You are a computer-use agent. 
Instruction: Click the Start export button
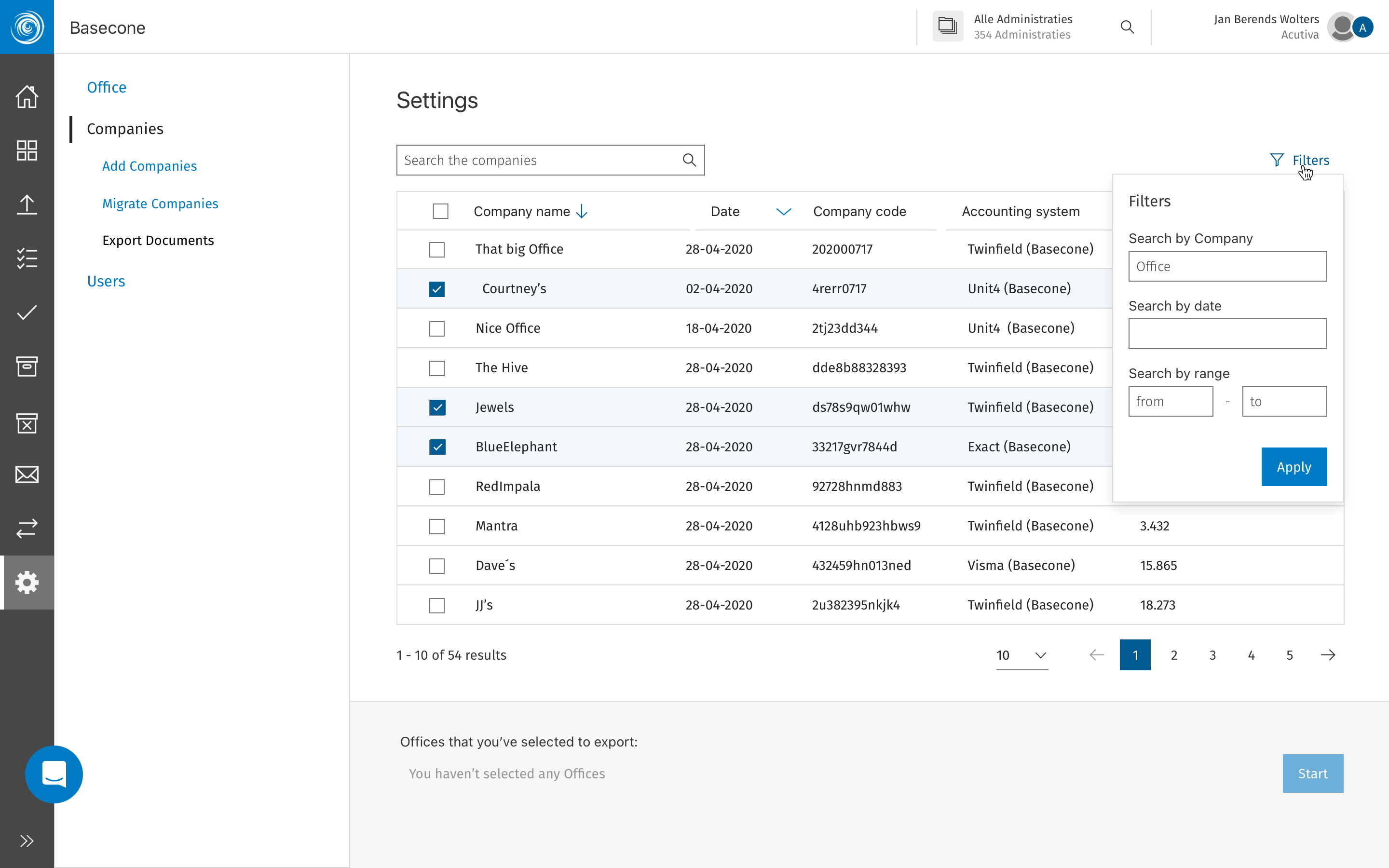click(x=1313, y=773)
